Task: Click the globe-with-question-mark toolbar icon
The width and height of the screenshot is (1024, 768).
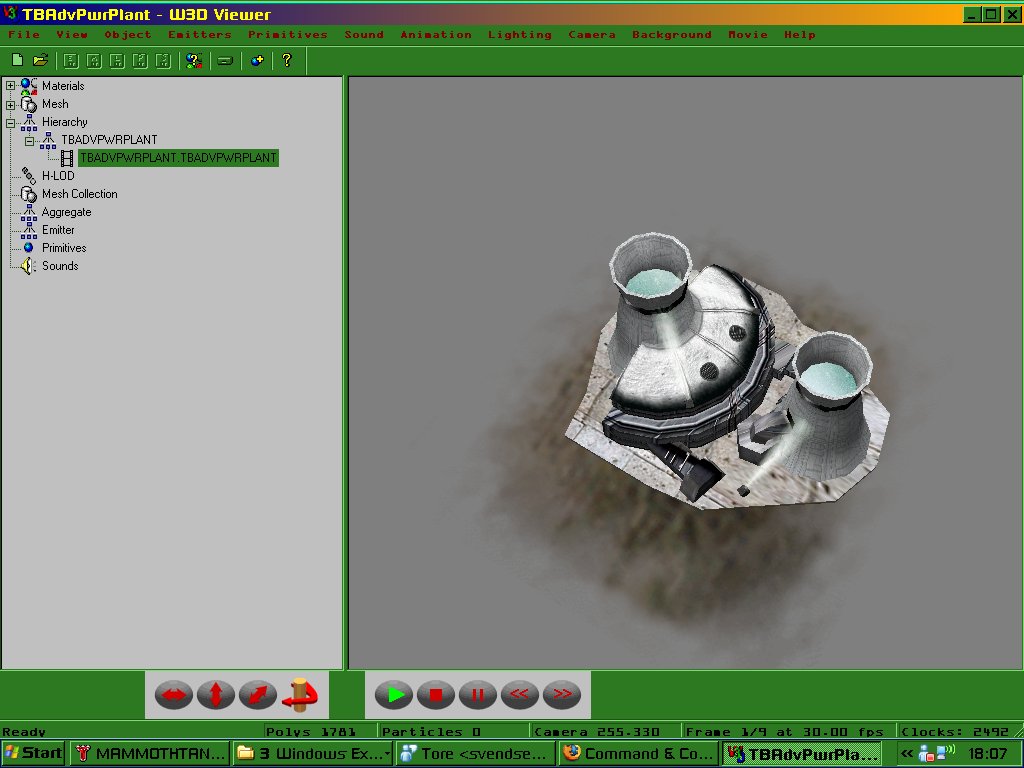Action: pyautogui.click(x=194, y=60)
